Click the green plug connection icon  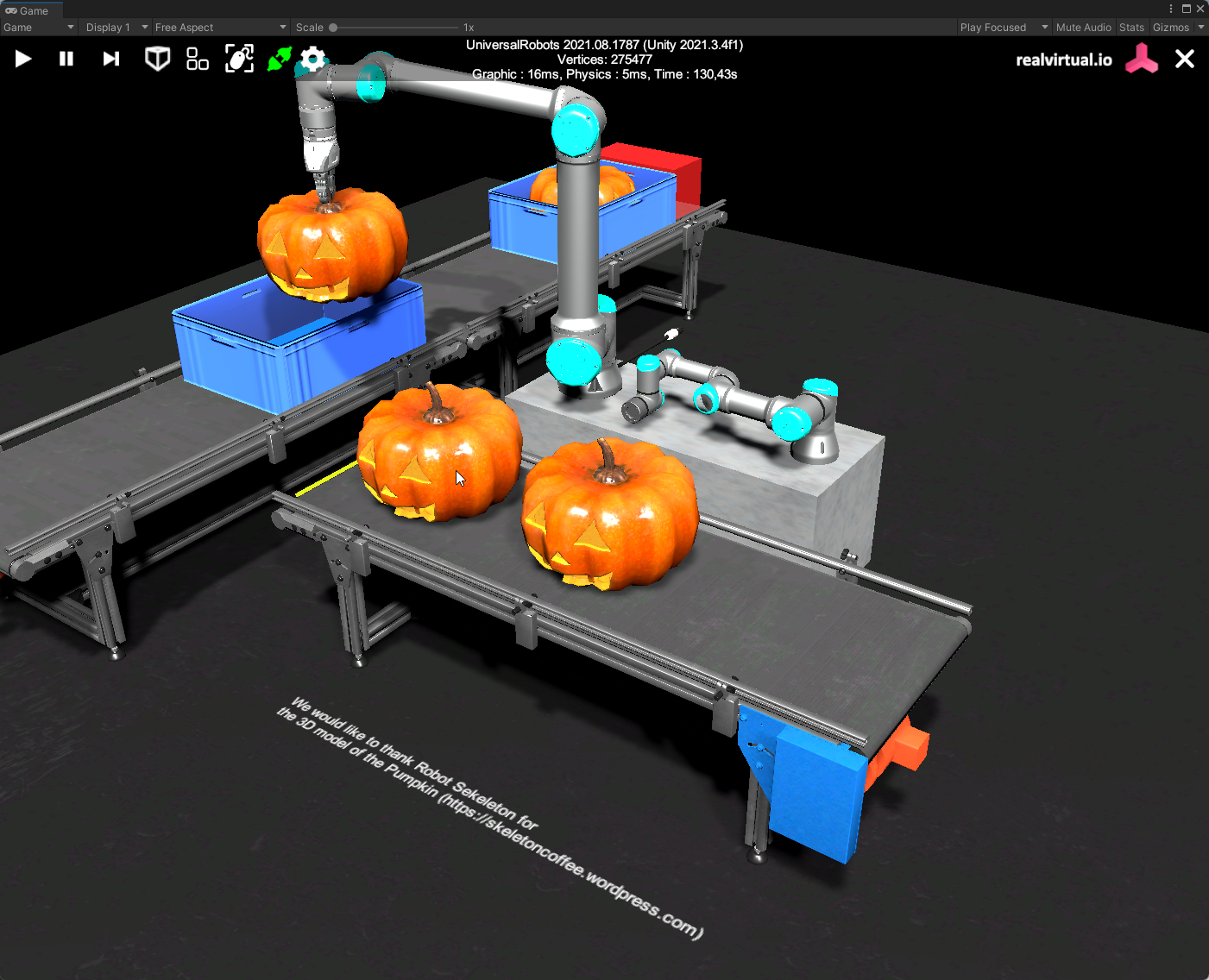[280, 59]
